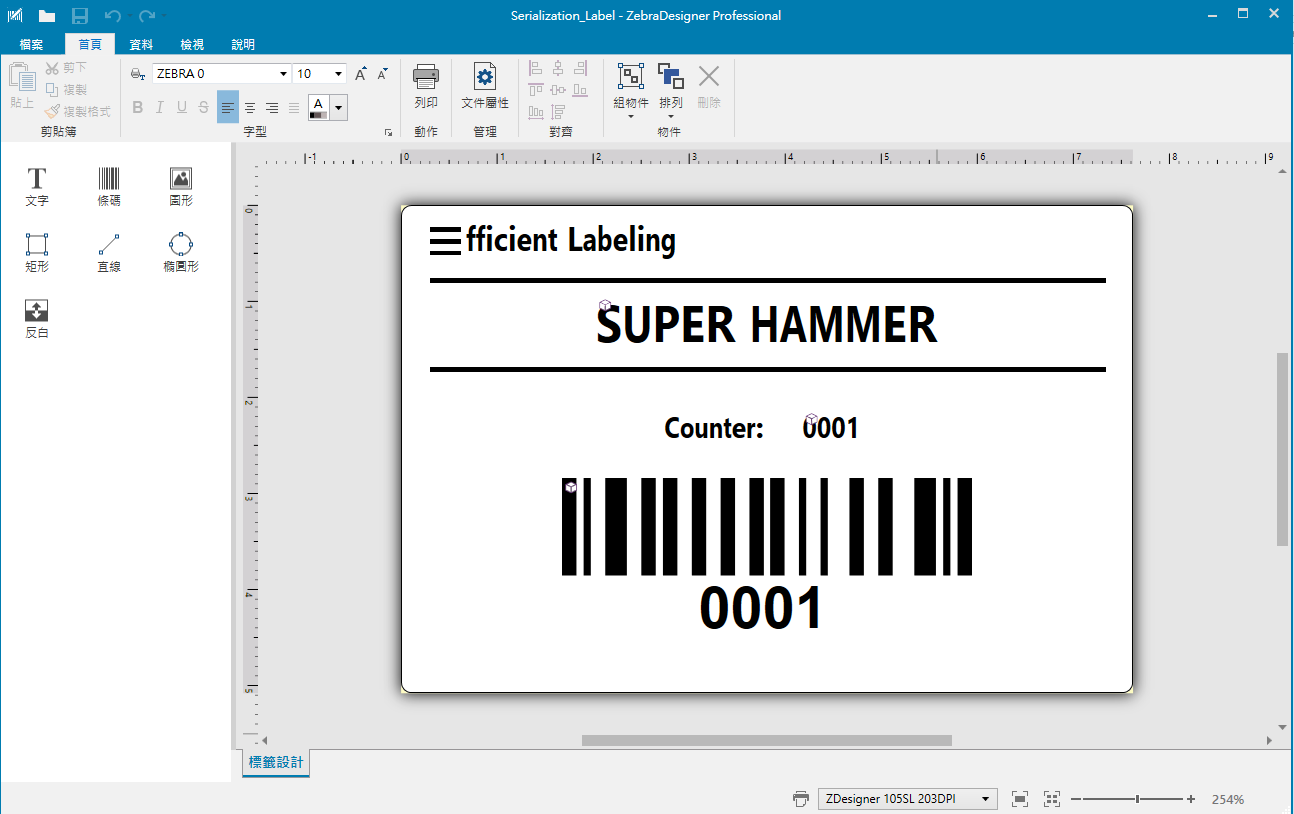The width and height of the screenshot is (1294, 814).
Task: Open the 檔案 (File) tab
Action: coord(32,45)
